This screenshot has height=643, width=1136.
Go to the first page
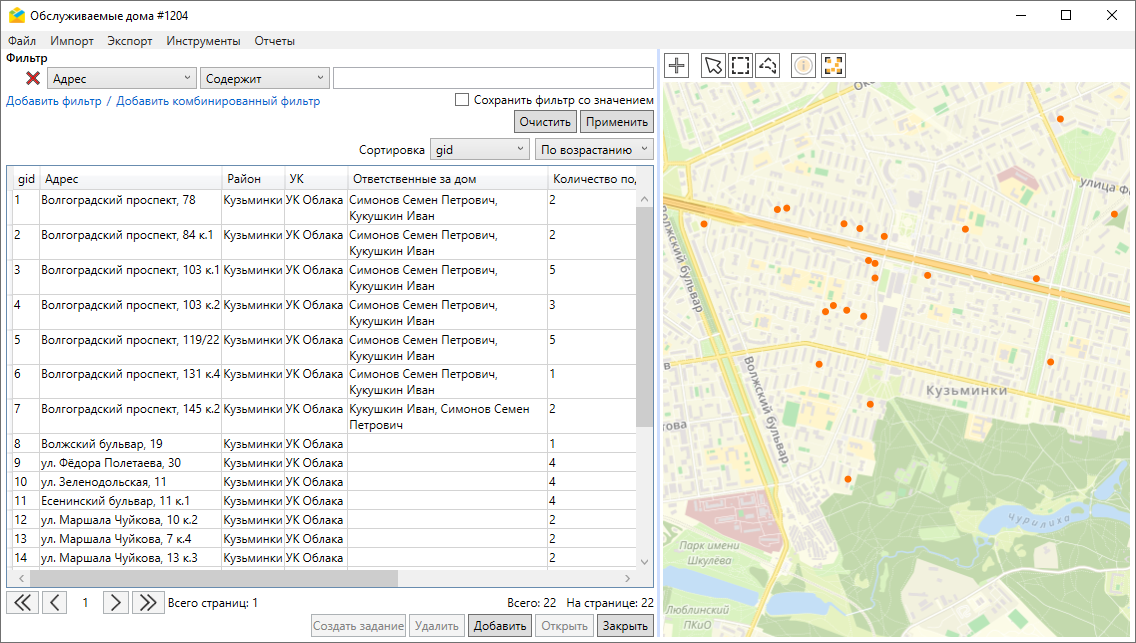coord(22,602)
